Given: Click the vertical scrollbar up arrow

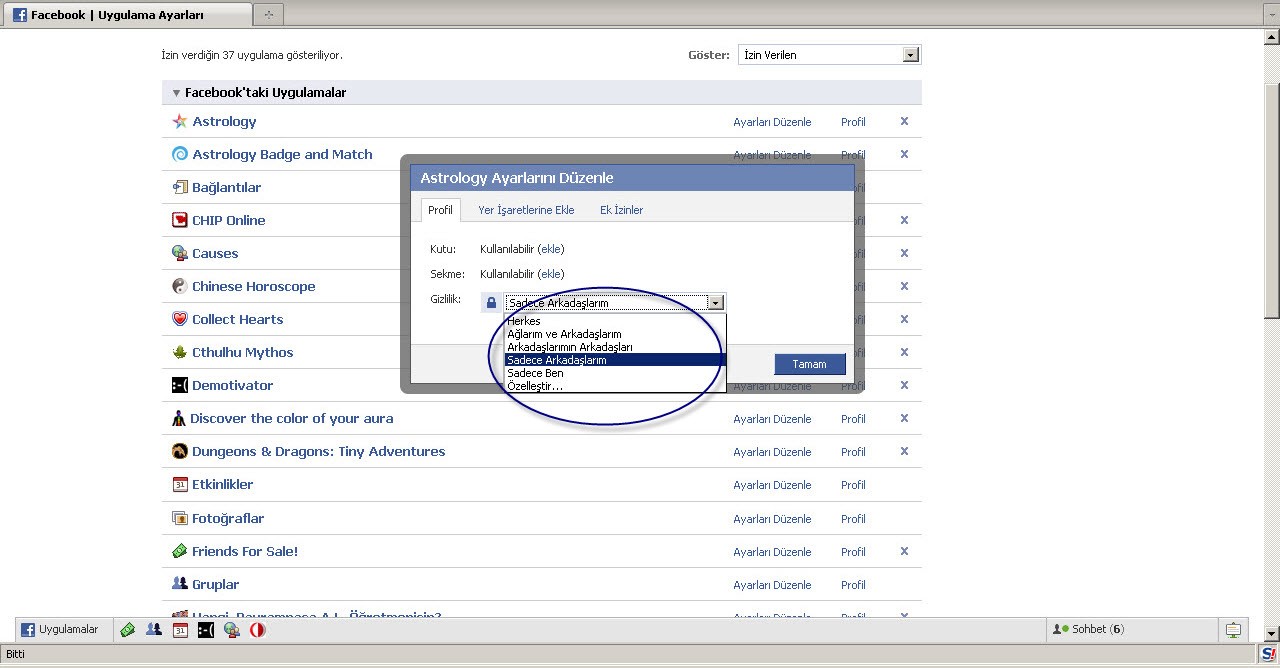Looking at the screenshot, I should (1271, 36).
